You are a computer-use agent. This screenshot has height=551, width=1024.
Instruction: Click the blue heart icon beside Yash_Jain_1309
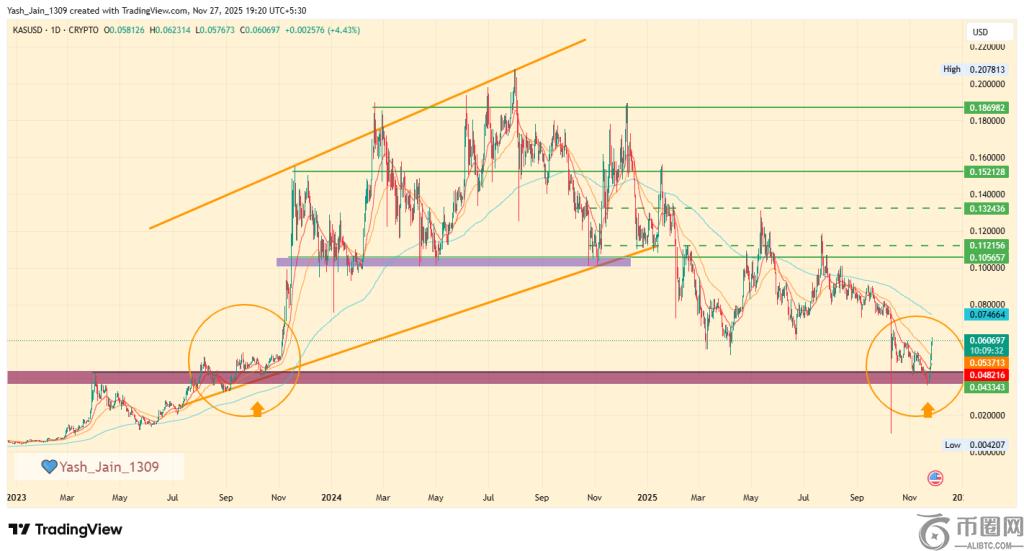[47, 466]
